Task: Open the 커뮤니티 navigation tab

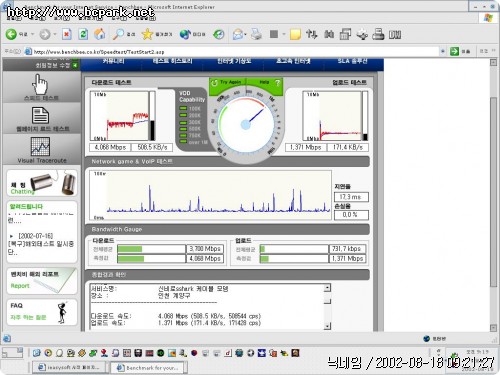Action: [113, 61]
